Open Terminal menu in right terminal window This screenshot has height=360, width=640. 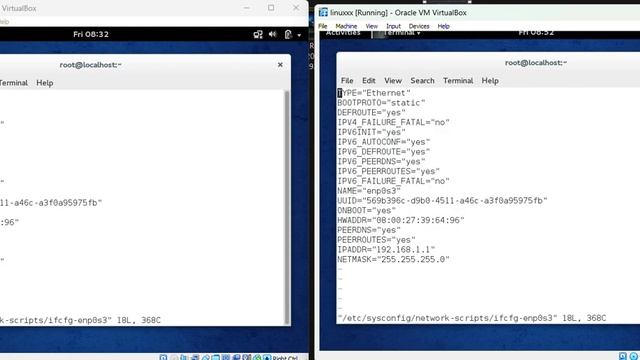[x=458, y=81]
